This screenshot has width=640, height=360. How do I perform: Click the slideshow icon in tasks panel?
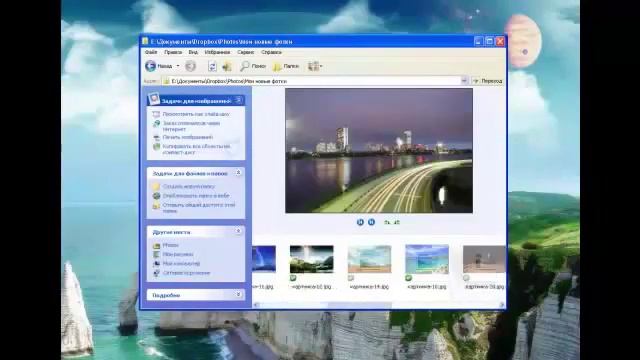click(x=156, y=114)
